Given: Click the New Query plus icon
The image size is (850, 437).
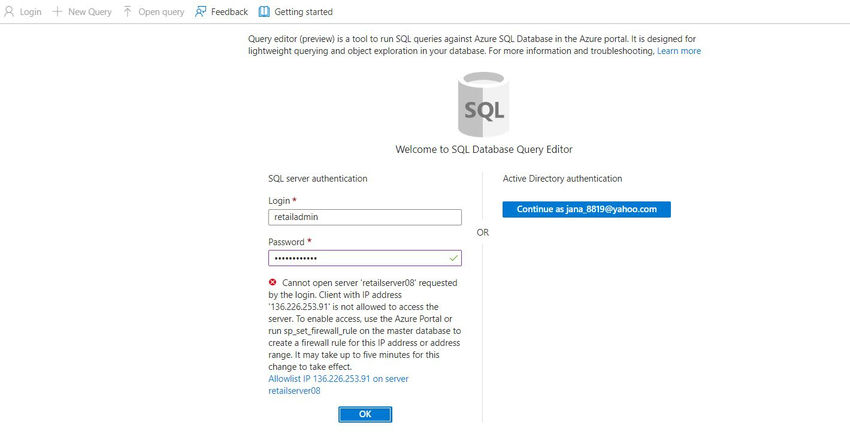Looking at the screenshot, I should [x=57, y=11].
